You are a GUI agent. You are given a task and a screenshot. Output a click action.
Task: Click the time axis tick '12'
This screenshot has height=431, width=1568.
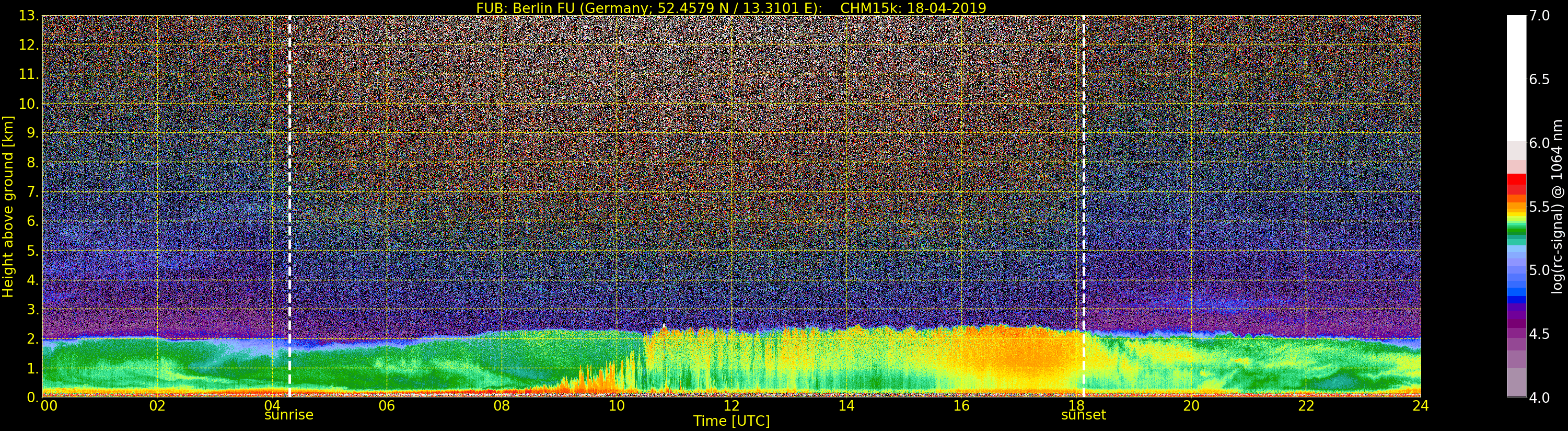pyautogui.click(x=731, y=406)
